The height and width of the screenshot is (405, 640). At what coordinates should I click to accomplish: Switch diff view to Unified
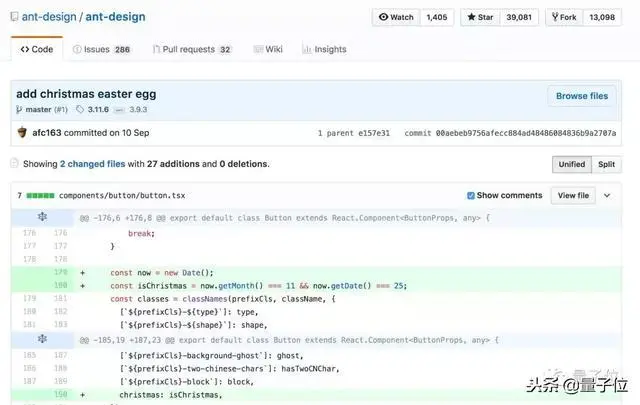[x=571, y=164]
